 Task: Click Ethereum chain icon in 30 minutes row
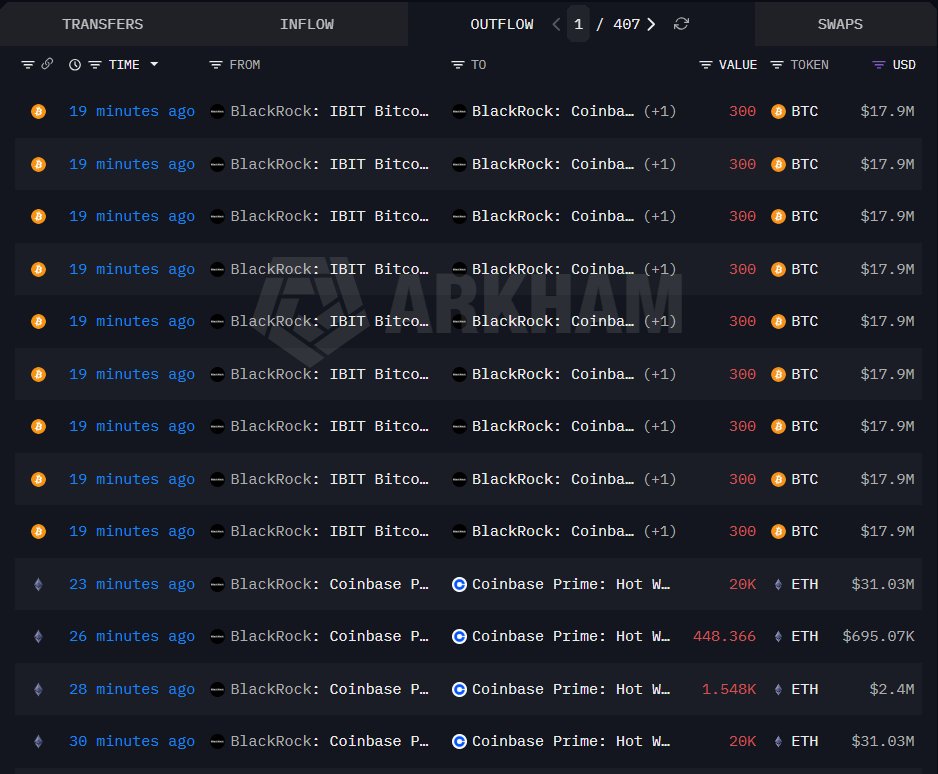[x=38, y=742]
